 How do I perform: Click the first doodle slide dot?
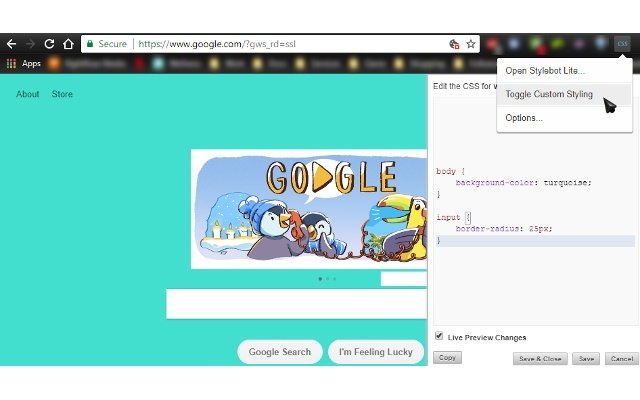click(320, 279)
